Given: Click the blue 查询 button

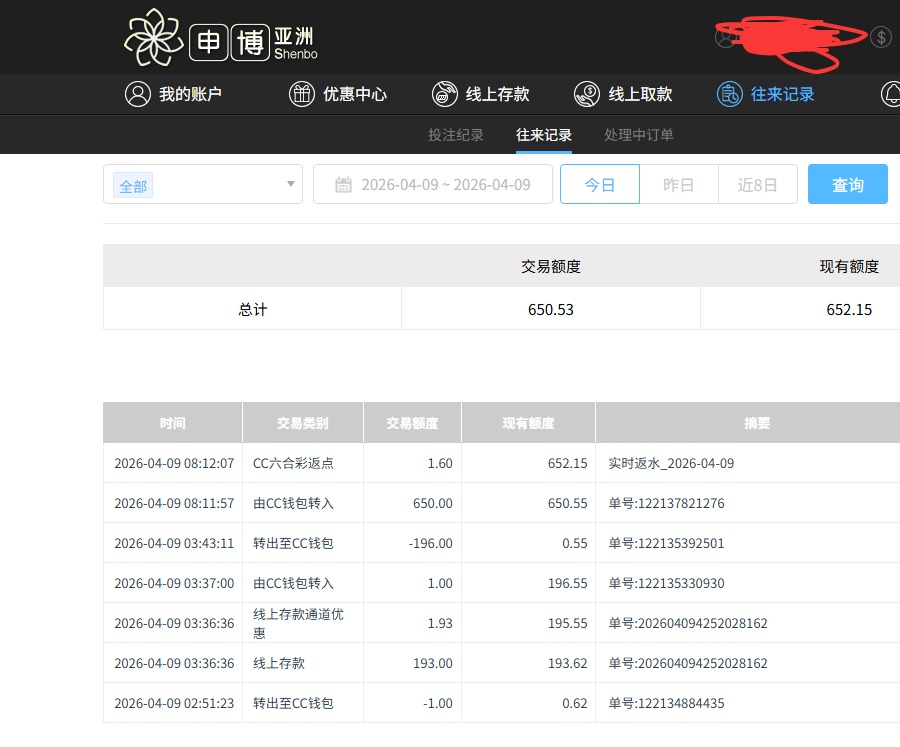Looking at the screenshot, I should pos(847,185).
